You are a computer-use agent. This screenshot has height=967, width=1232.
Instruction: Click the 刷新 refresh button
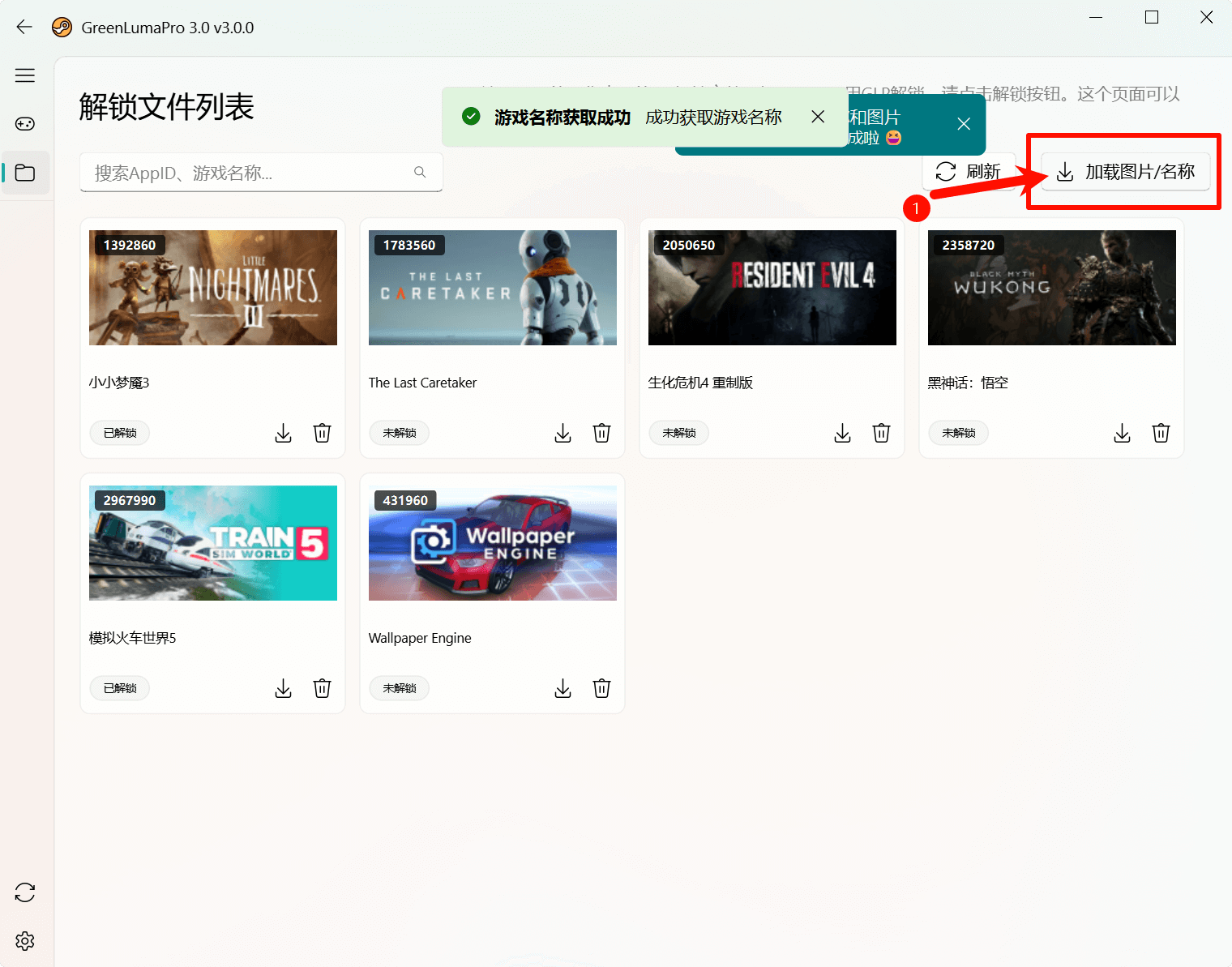tap(969, 172)
